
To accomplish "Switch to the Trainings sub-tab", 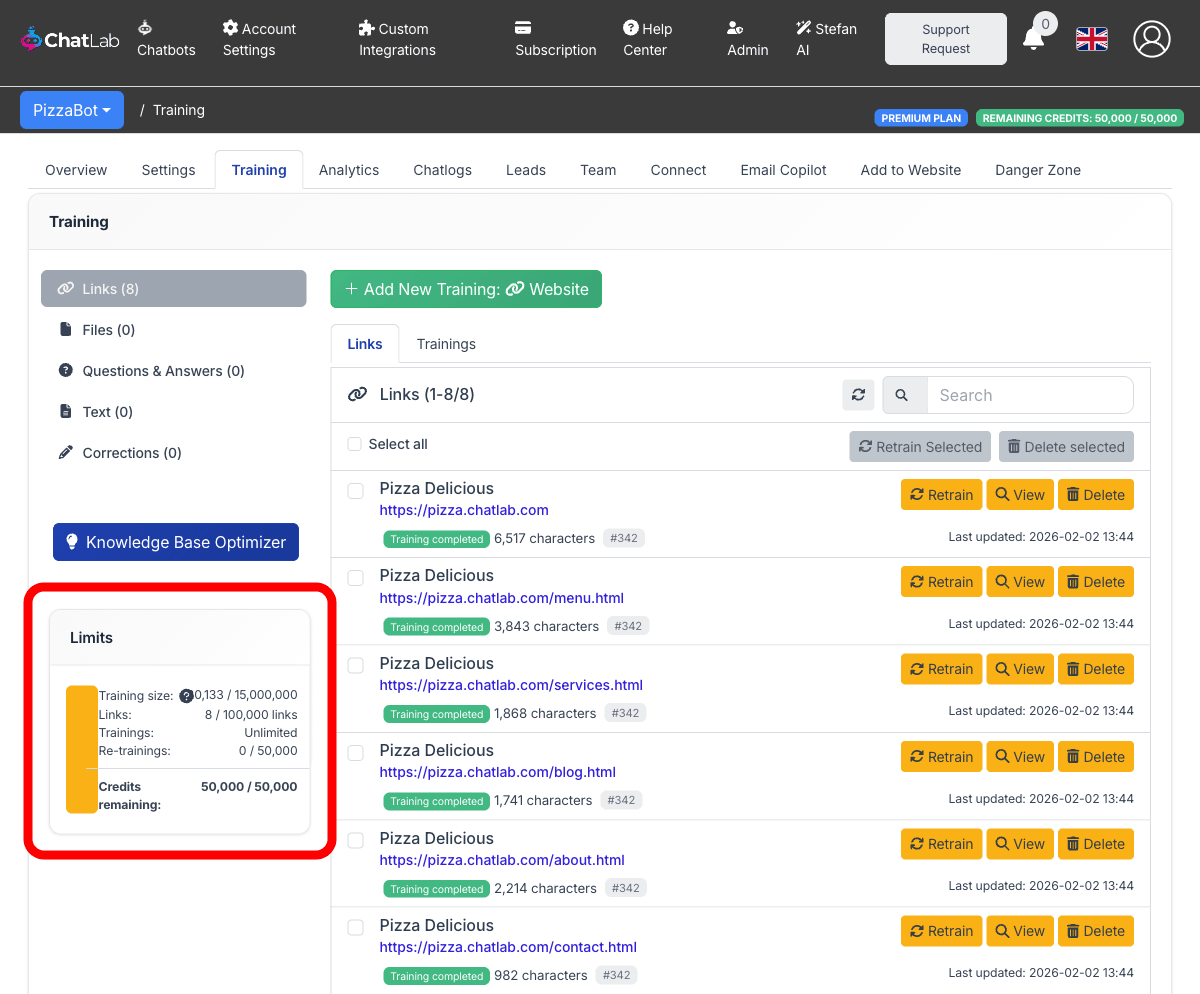I will [x=446, y=344].
